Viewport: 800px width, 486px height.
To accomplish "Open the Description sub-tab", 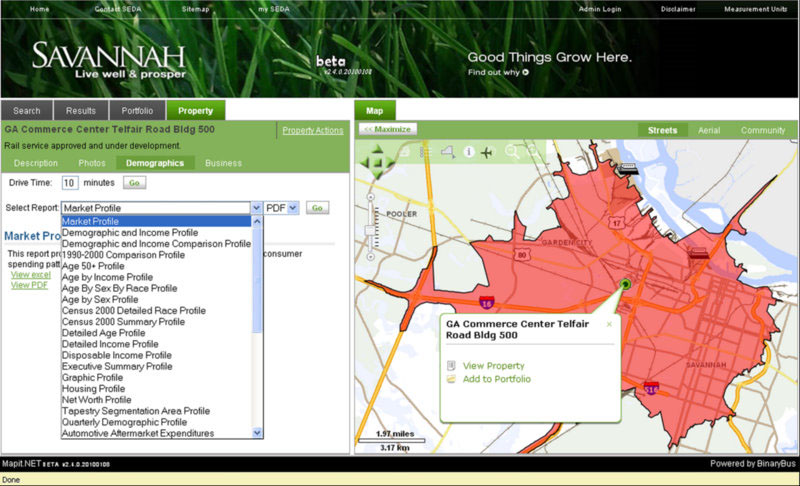I will tap(36, 163).
